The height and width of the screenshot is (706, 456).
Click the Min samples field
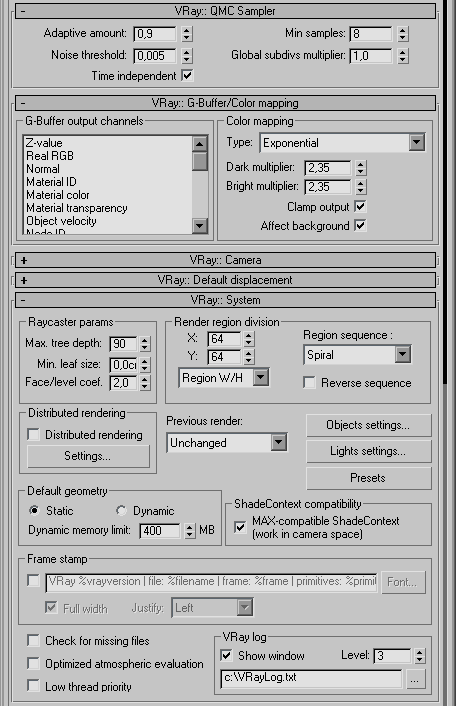tap(370, 34)
